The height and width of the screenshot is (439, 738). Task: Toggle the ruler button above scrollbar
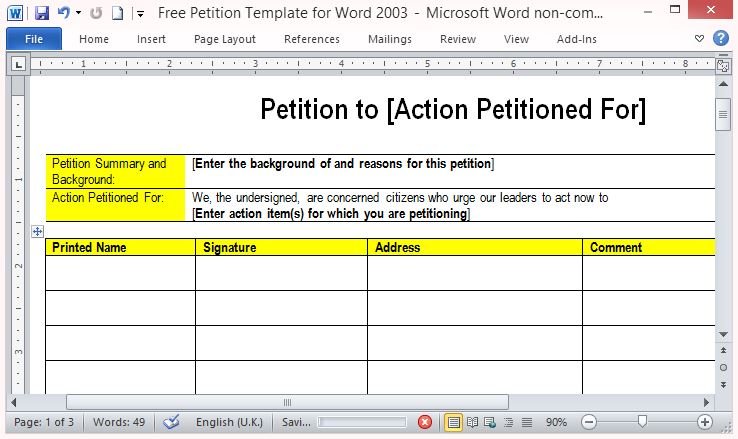pyautogui.click(x=723, y=65)
